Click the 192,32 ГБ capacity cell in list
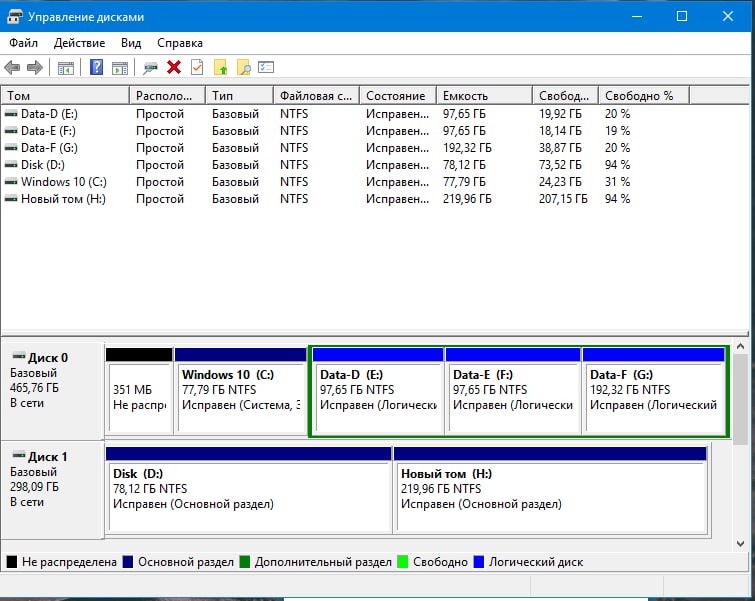The height and width of the screenshot is (601, 755). 467,148
